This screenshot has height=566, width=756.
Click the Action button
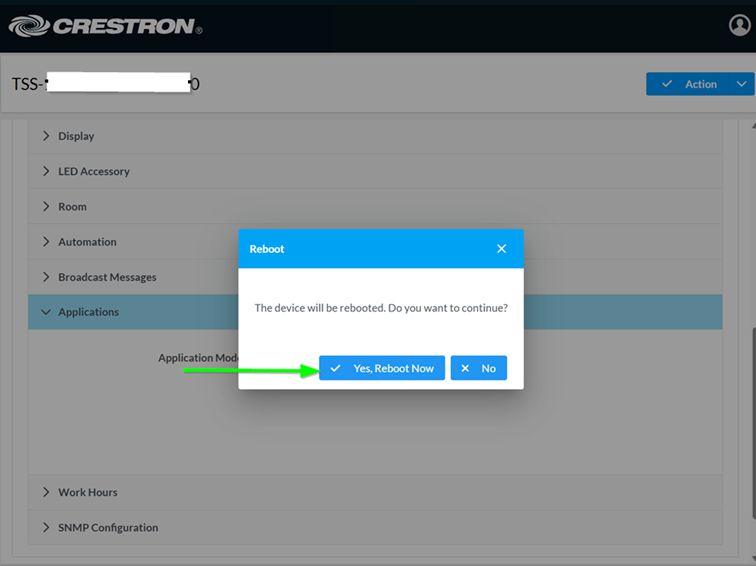[690, 84]
